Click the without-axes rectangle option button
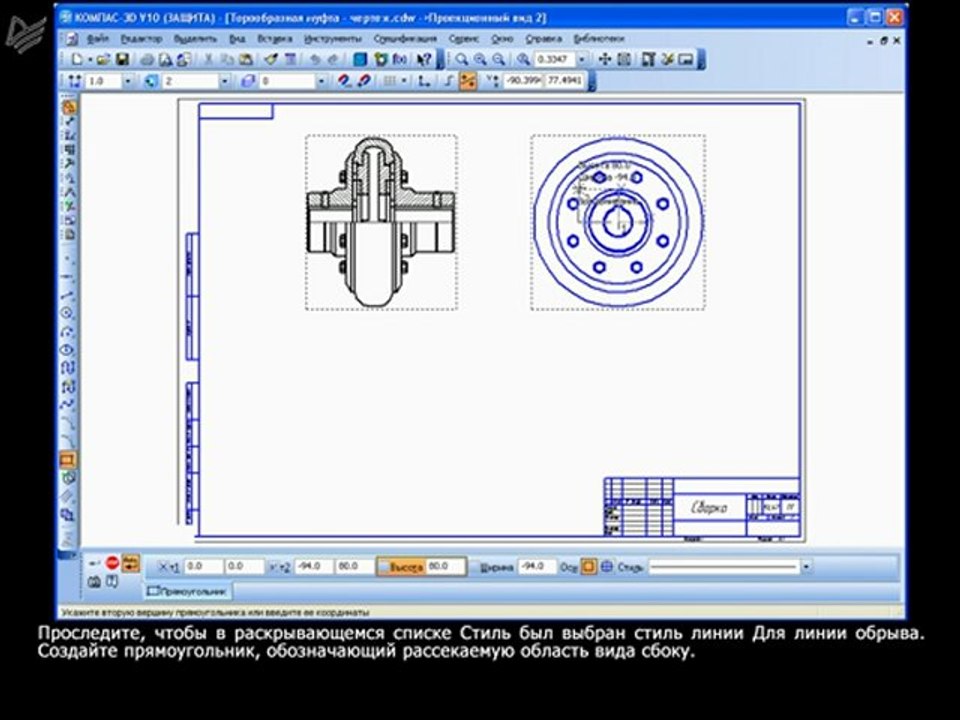960x720 pixels. click(588, 567)
